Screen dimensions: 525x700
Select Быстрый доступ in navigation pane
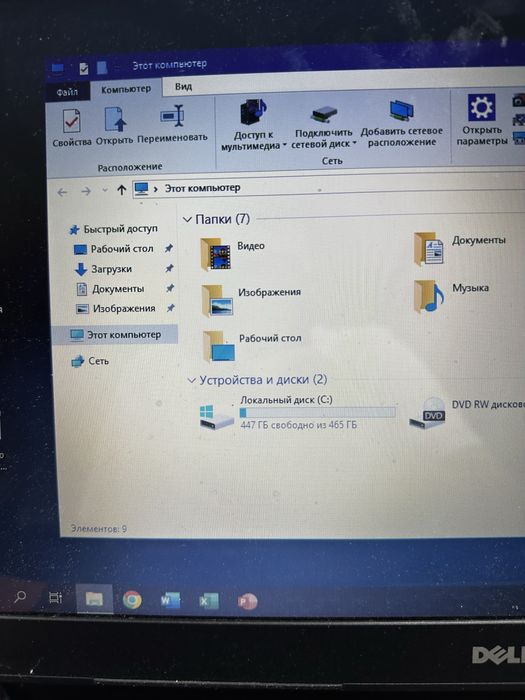tap(113, 229)
